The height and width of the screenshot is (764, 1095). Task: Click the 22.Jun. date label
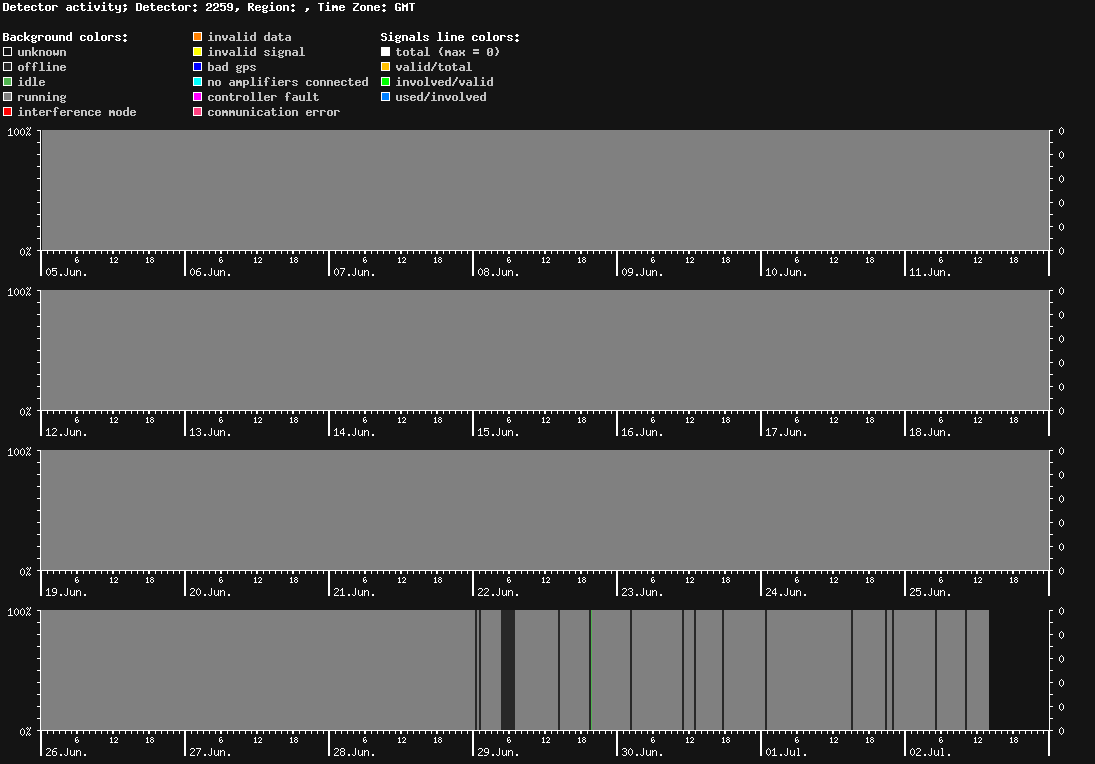(x=499, y=592)
